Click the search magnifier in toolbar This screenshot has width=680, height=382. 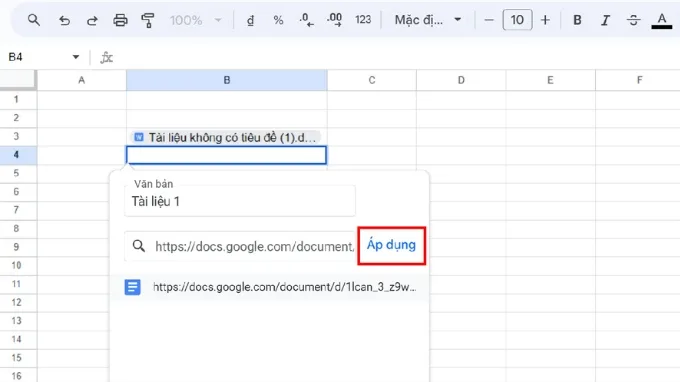pyautogui.click(x=34, y=20)
